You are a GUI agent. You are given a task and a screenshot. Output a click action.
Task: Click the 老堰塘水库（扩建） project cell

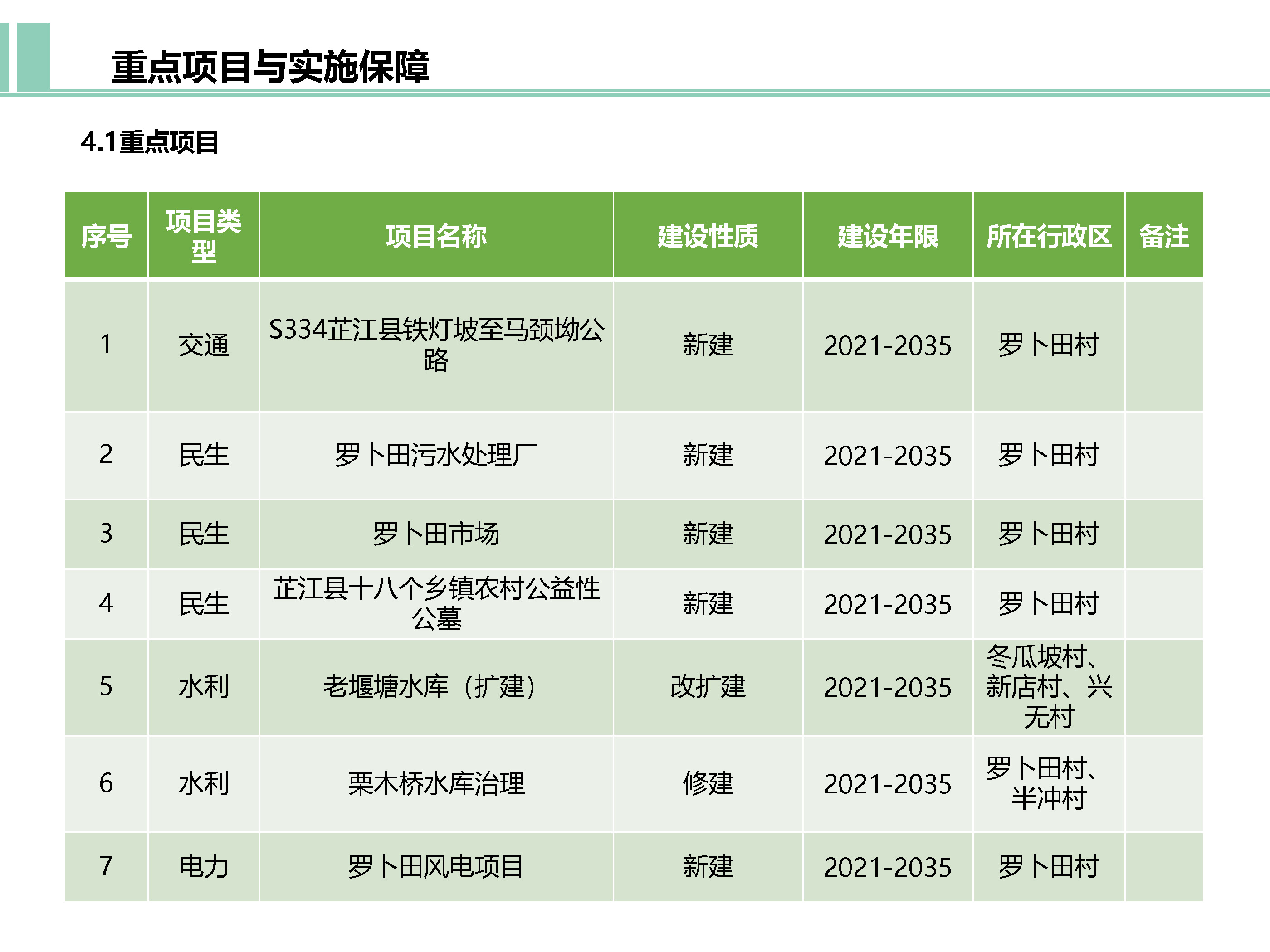[x=436, y=687]
